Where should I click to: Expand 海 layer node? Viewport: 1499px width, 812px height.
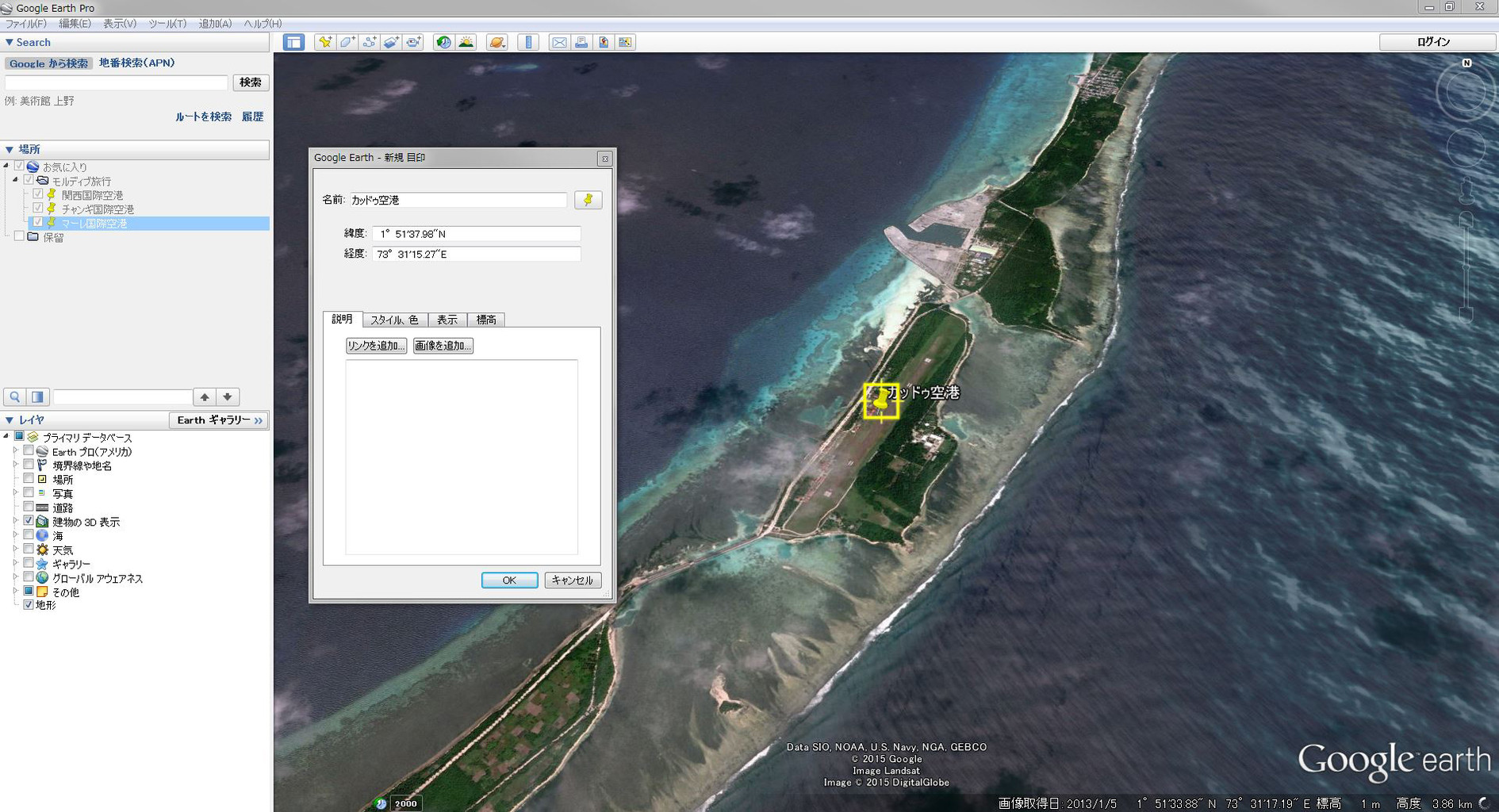[15, 535]
